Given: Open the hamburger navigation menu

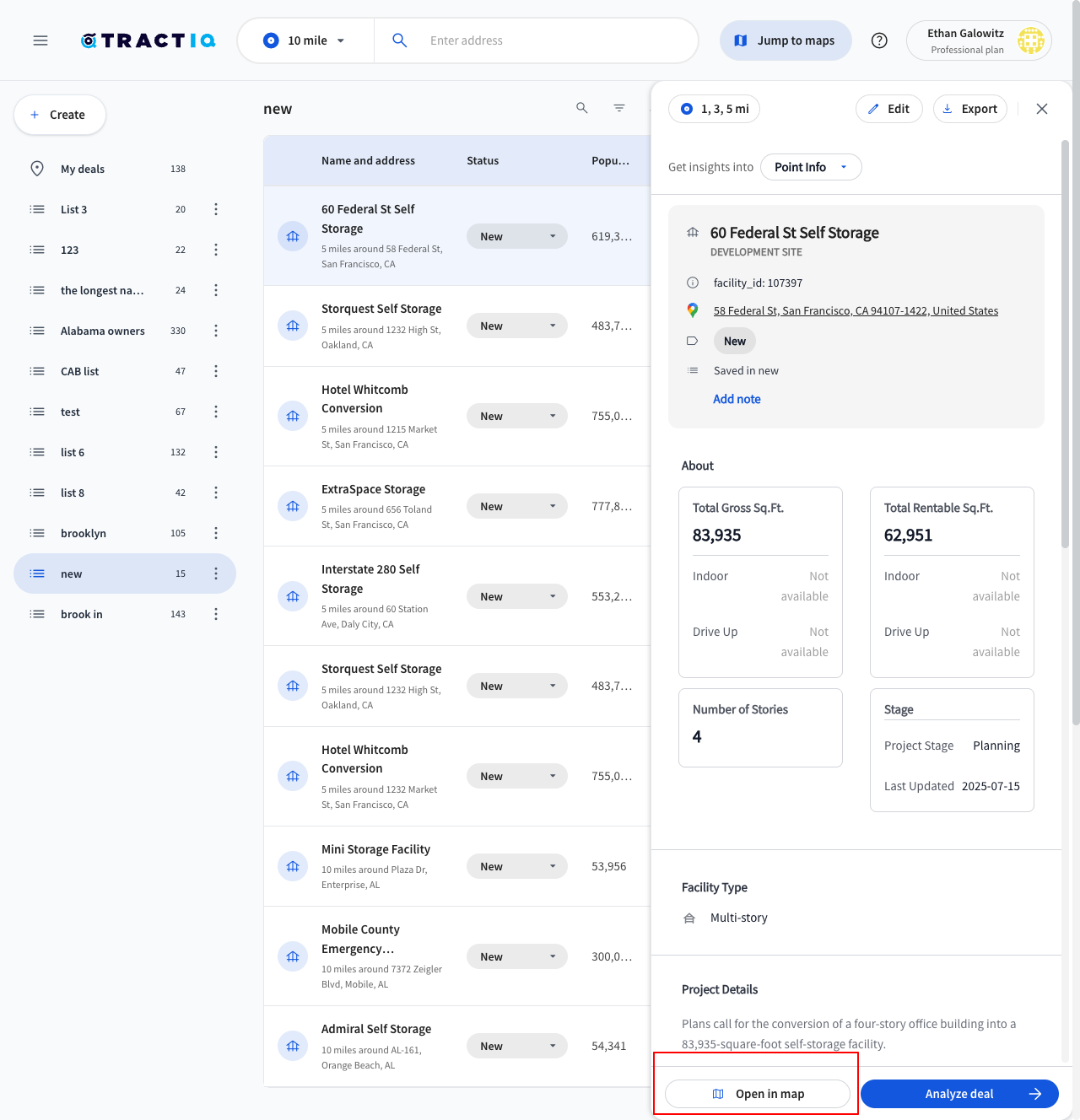Looking at the screenshot, I should pyautogui.click(x=40, y=40).
